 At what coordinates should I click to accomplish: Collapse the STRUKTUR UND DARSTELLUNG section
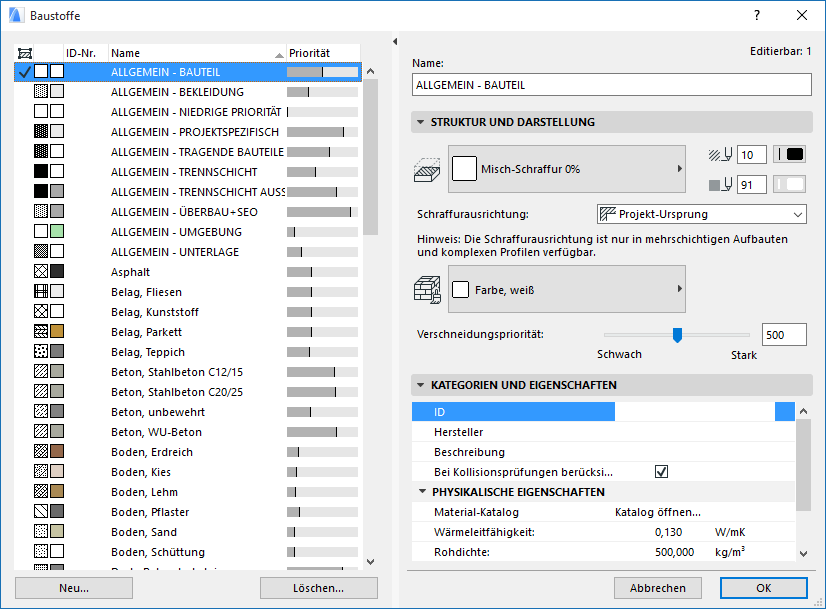pos(420,122)
